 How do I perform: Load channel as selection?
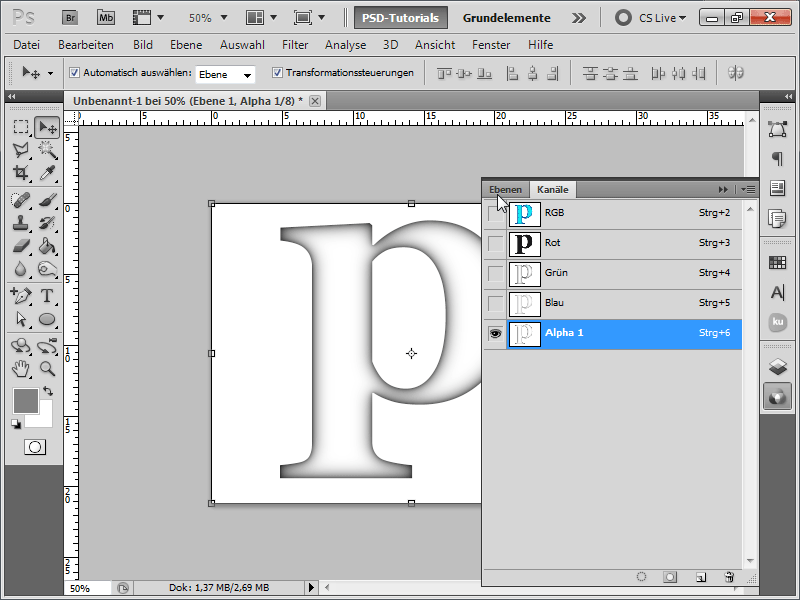point(641,577)
